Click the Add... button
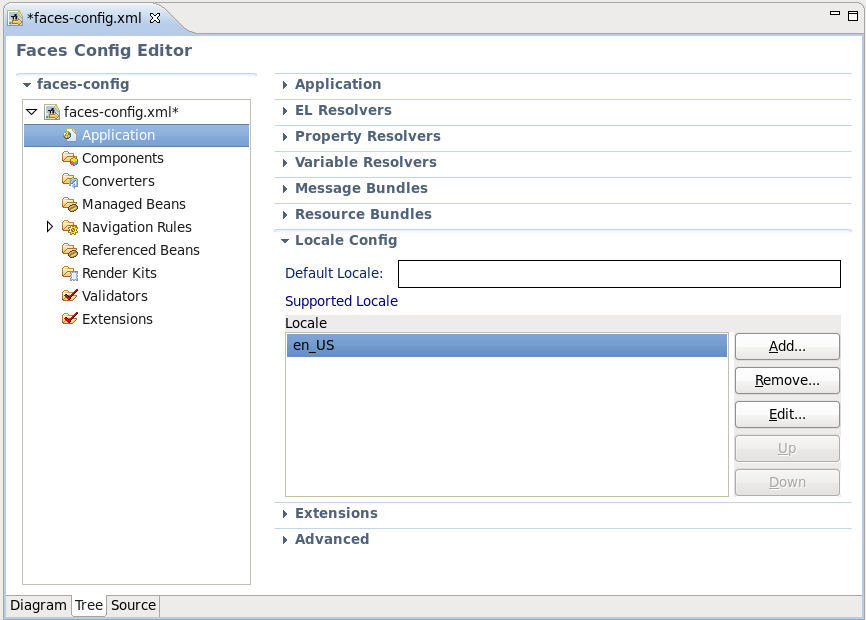This screenshot has height=620, width=866. pos(787,346)
